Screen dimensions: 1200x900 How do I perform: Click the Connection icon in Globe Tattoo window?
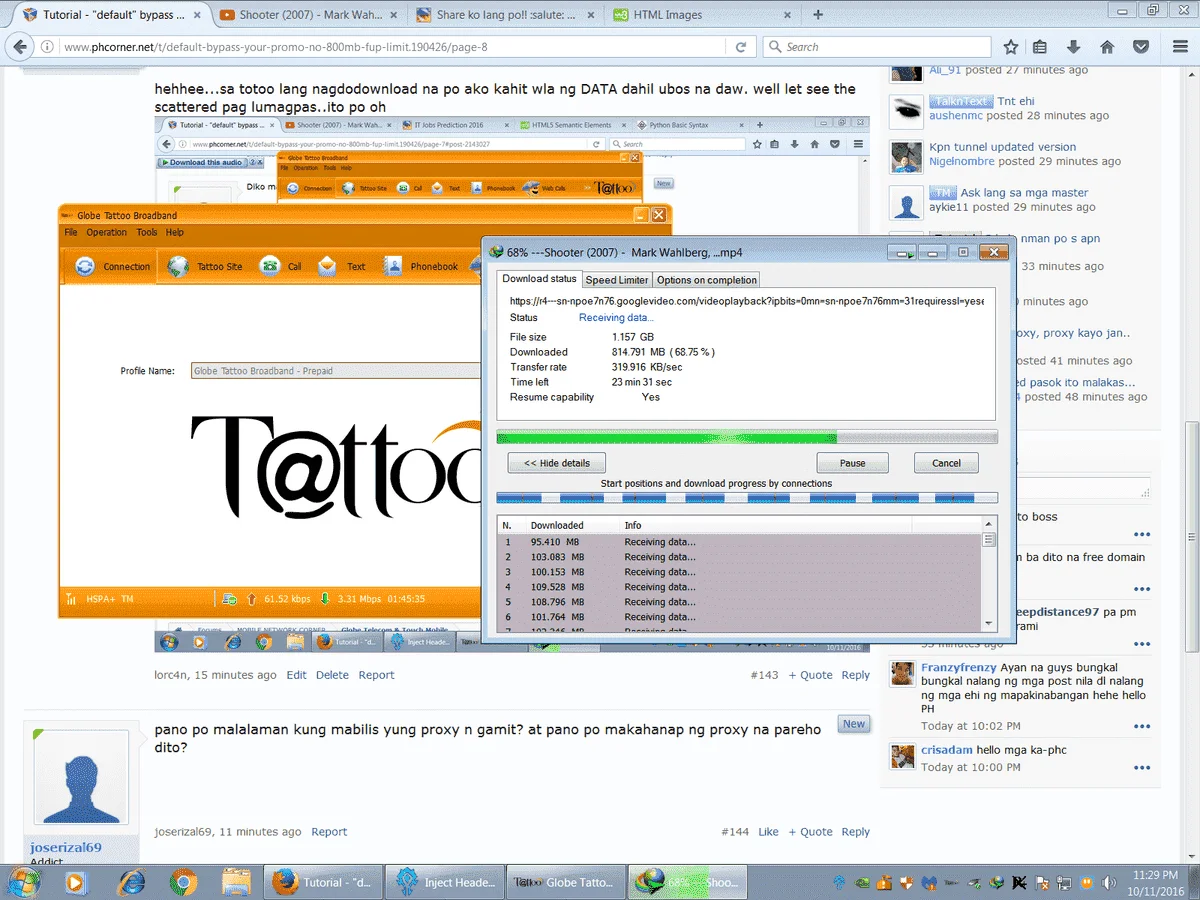click(x=86, y=266)
